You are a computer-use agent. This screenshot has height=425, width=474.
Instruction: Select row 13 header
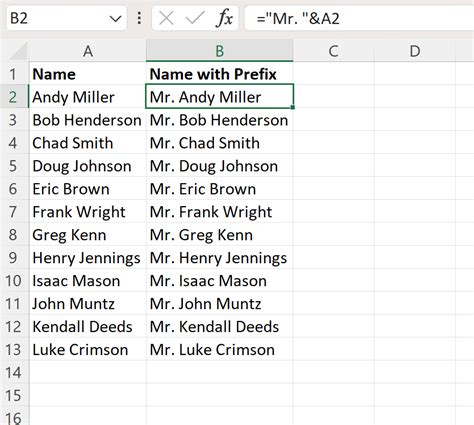pos(13,350)
